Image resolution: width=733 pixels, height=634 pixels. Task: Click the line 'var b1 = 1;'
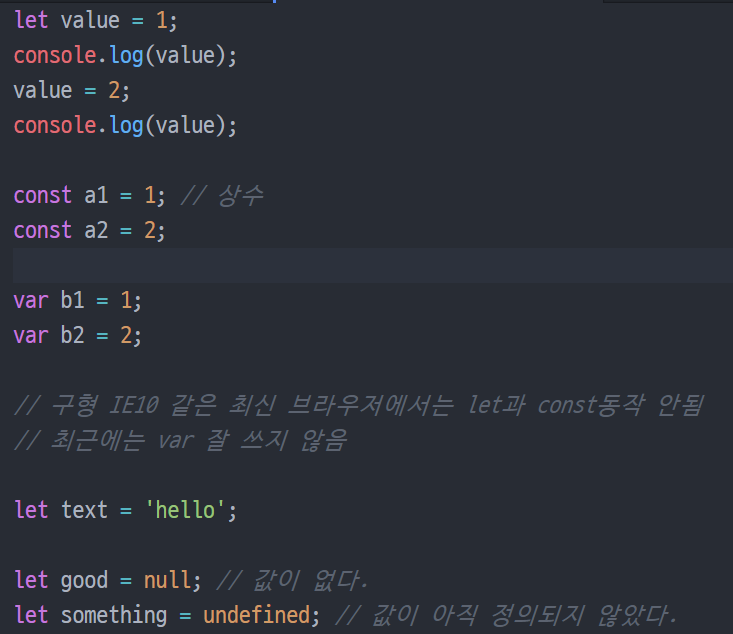pos(78,301)
